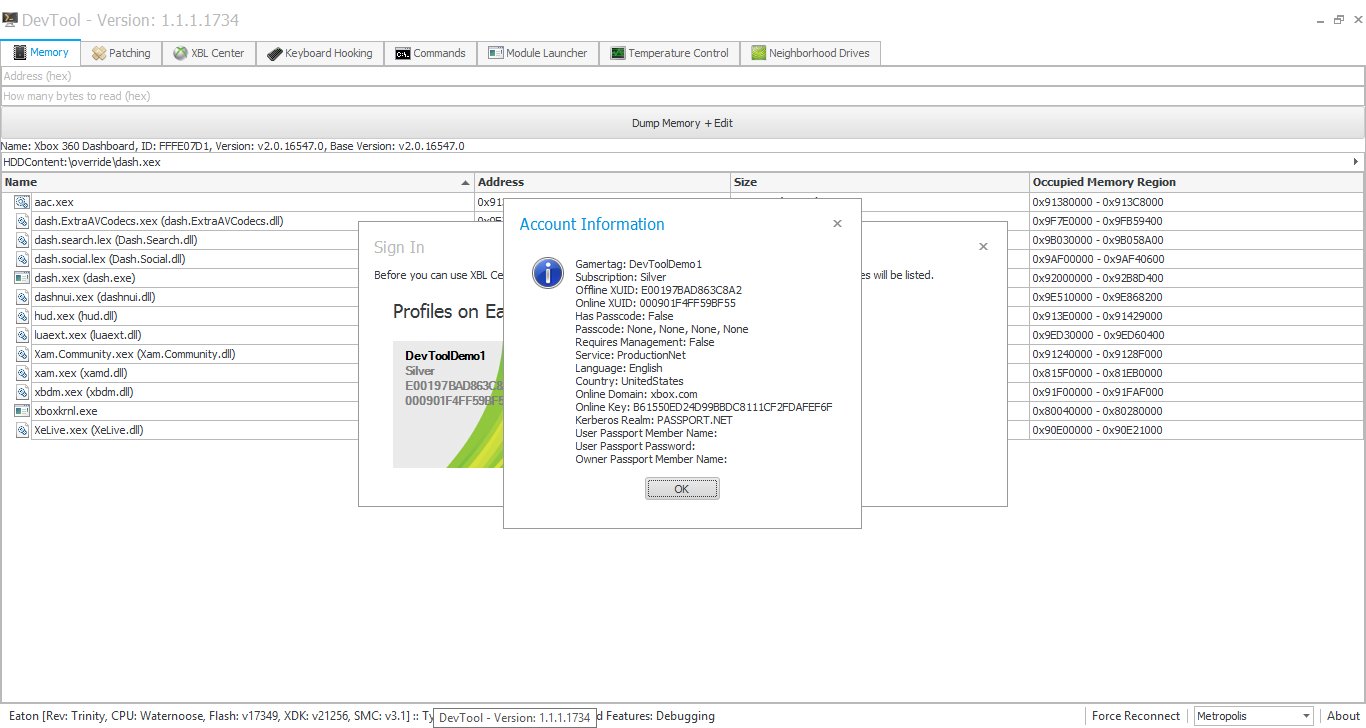Open the XBL Center tab

[209, 53]
